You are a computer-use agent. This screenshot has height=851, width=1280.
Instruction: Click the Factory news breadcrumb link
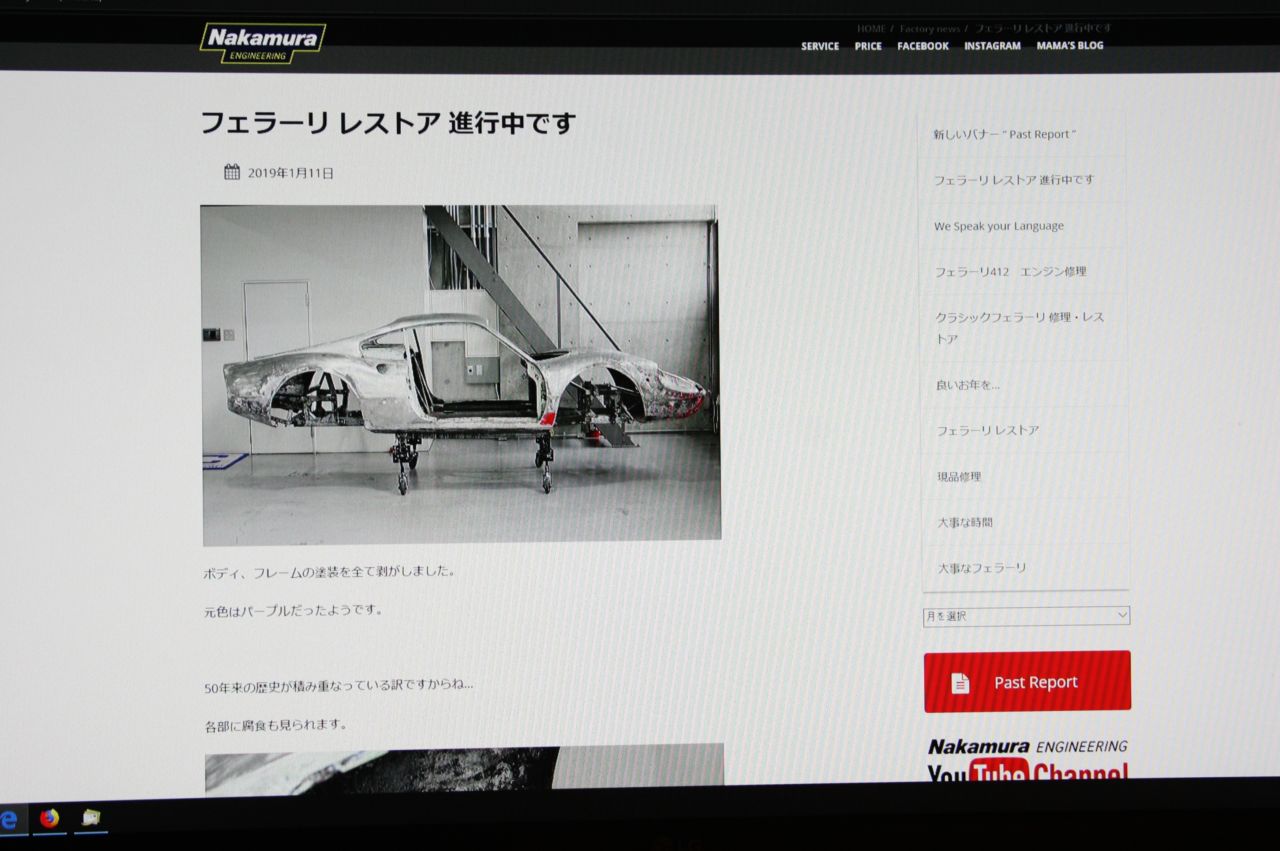click(930, 29)
